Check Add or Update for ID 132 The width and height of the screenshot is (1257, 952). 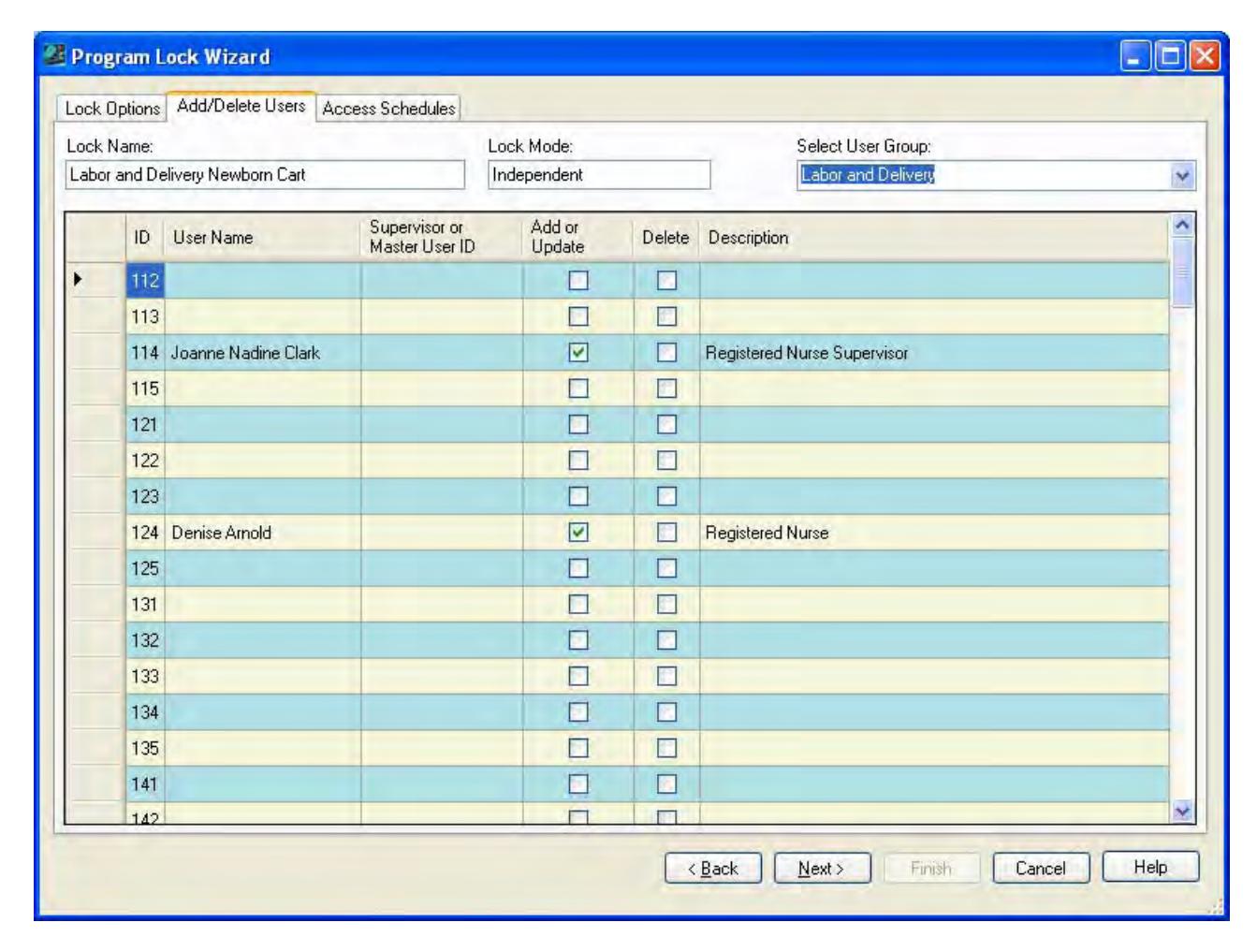tap(579, 640)
